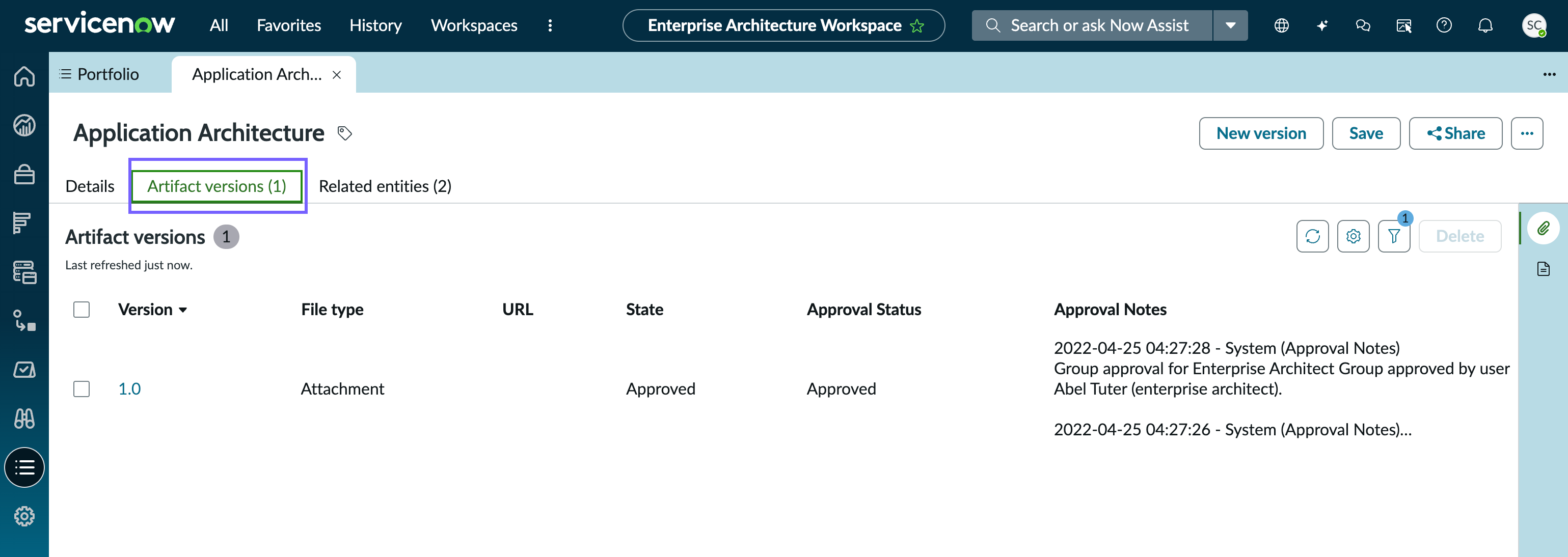Open the Now Assist sparkle icon
Image resolution: width=1568 pixels, height=557 pixels.
tap(1322, 25)
